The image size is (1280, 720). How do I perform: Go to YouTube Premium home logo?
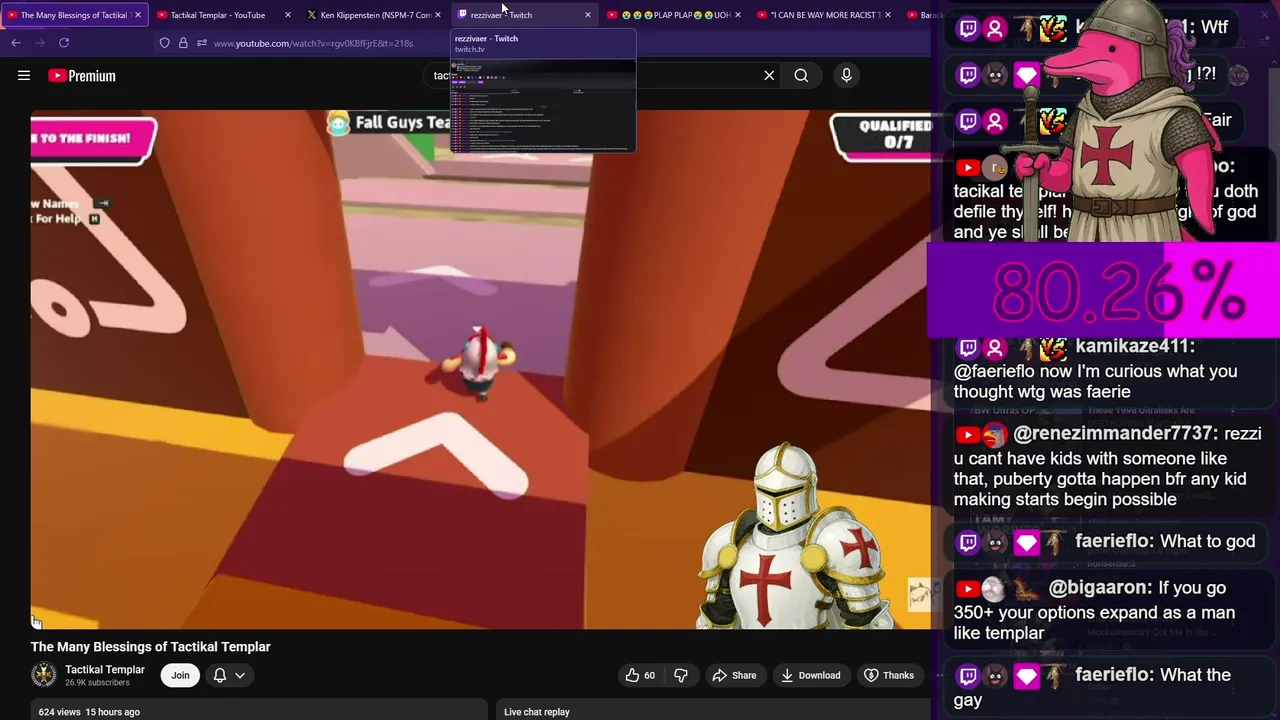point(82,75)
